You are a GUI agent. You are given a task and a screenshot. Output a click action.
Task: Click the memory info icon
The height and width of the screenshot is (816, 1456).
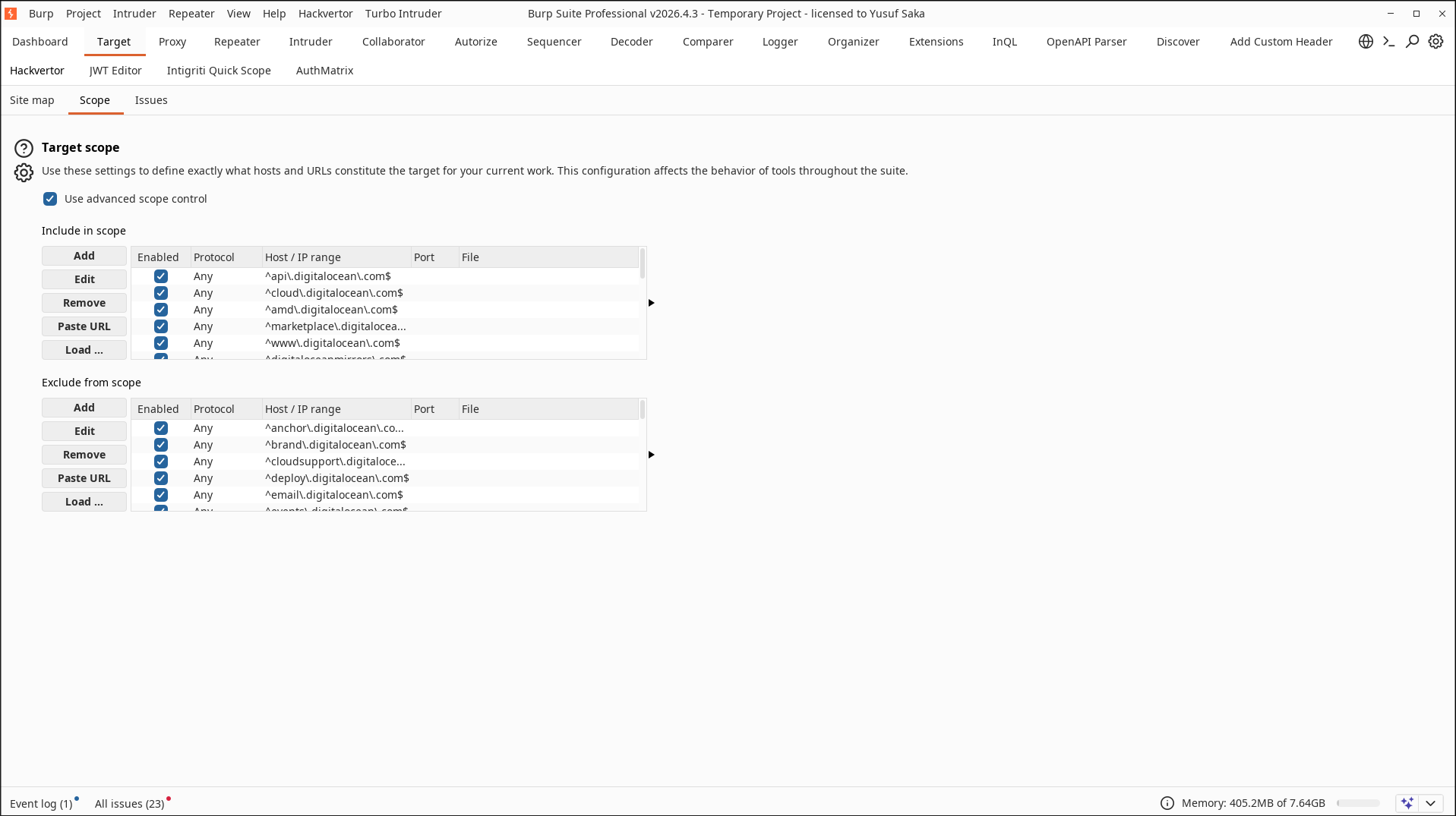(x=1167, y=803)
